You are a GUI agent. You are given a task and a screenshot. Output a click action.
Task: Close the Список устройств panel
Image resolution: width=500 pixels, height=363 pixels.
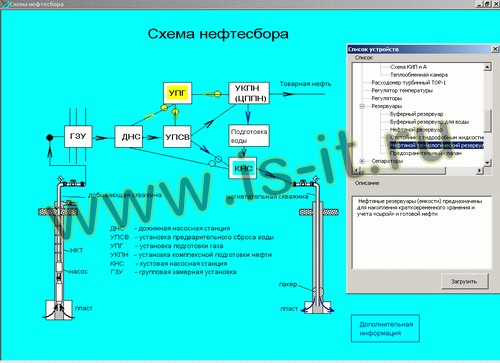coord(495,49)
